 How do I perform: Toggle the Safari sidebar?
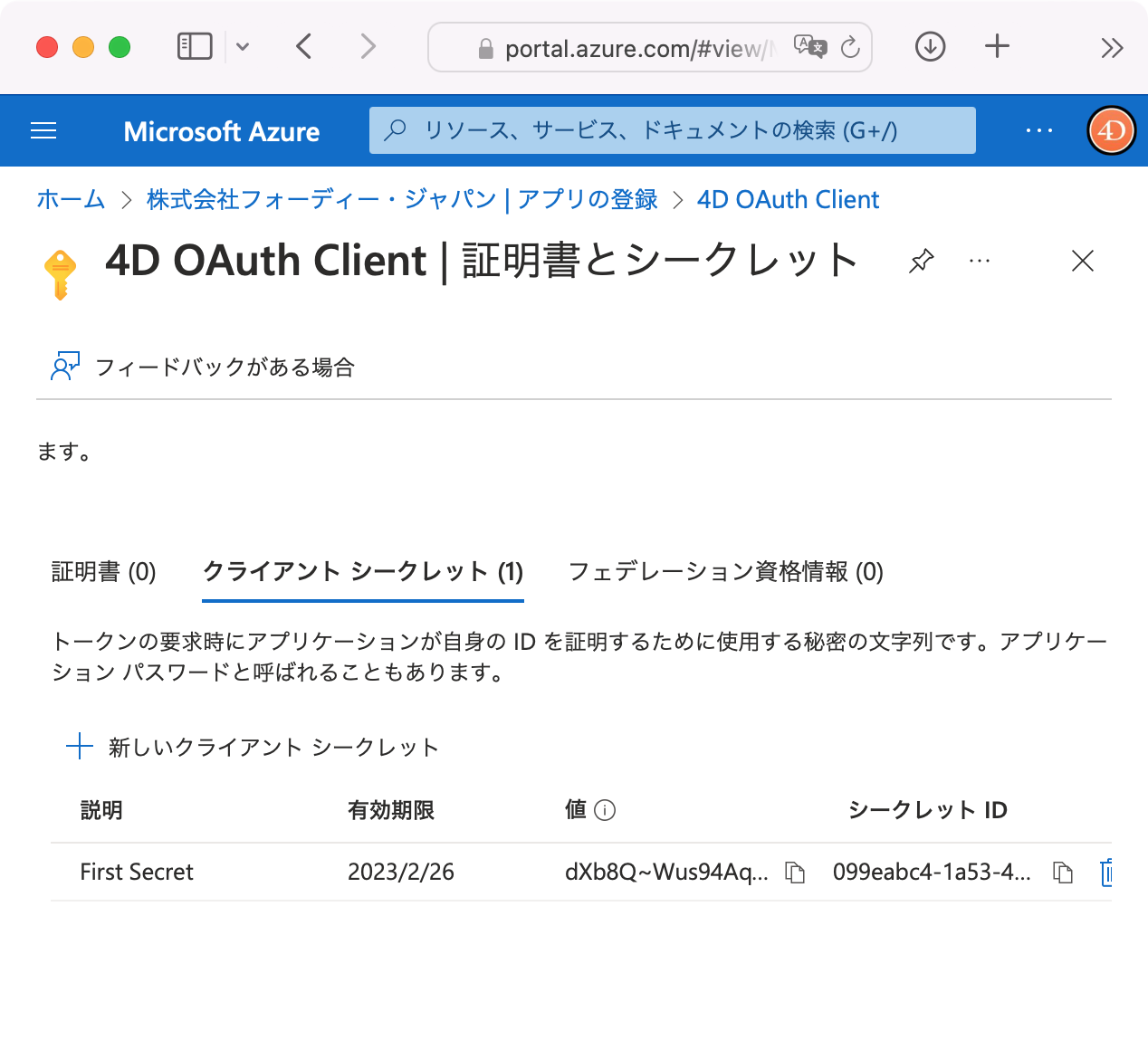(x=193, y=46)
